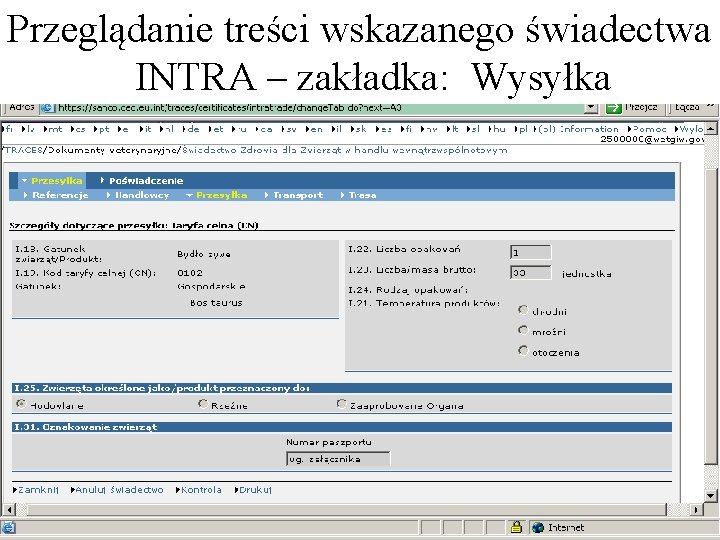Switch to the Trasa sub-tab

pyautogui.click(x=362, y=195)
